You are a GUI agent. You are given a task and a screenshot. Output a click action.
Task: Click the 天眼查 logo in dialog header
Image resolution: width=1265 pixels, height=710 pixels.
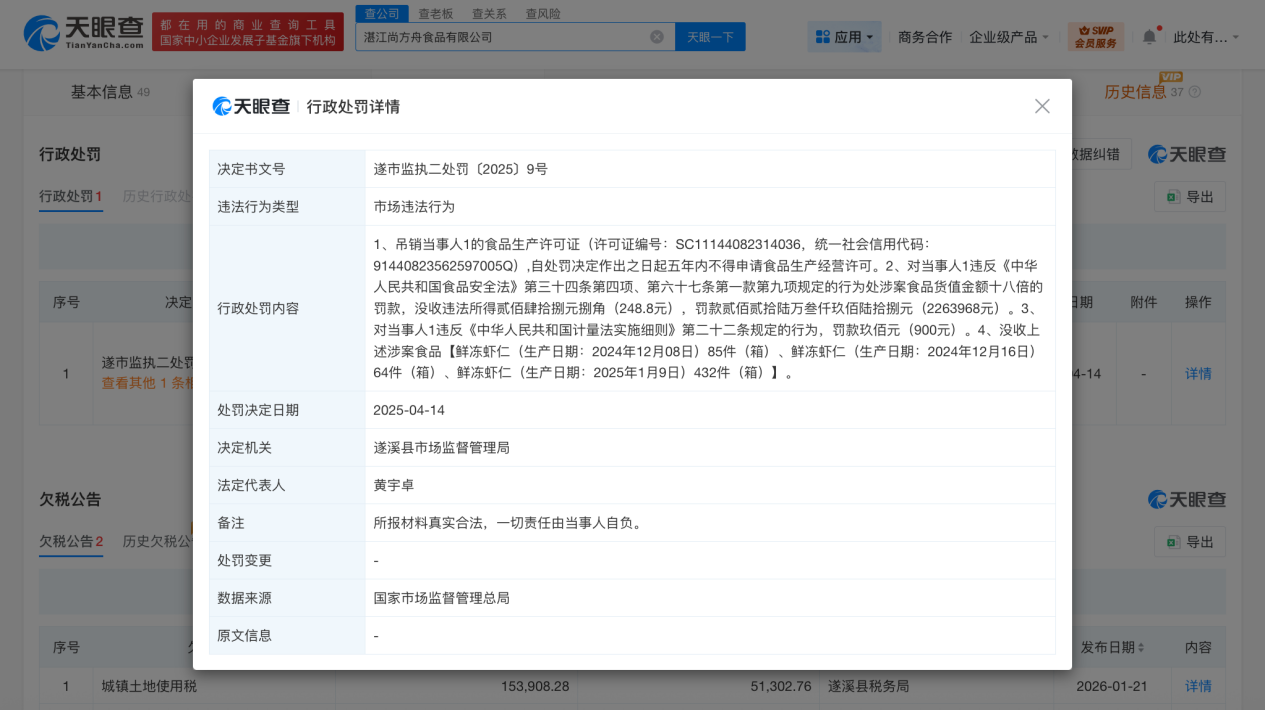[x=251, y=106]
